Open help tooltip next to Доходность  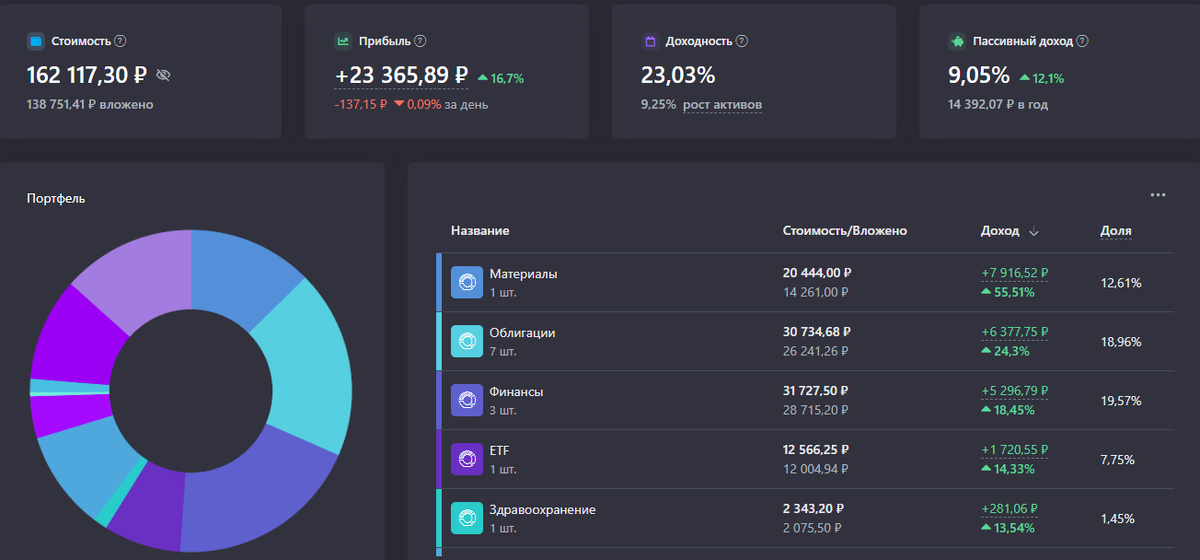[x=742, y=42]
